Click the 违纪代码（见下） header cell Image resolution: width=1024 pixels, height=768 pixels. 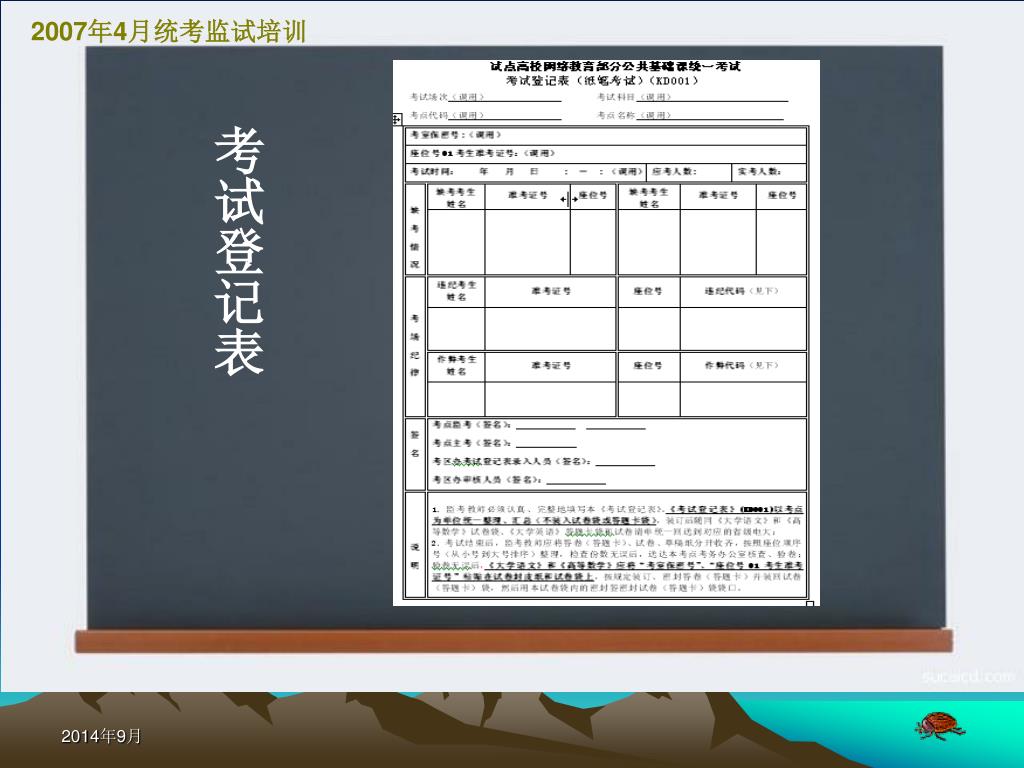(743, 291)
